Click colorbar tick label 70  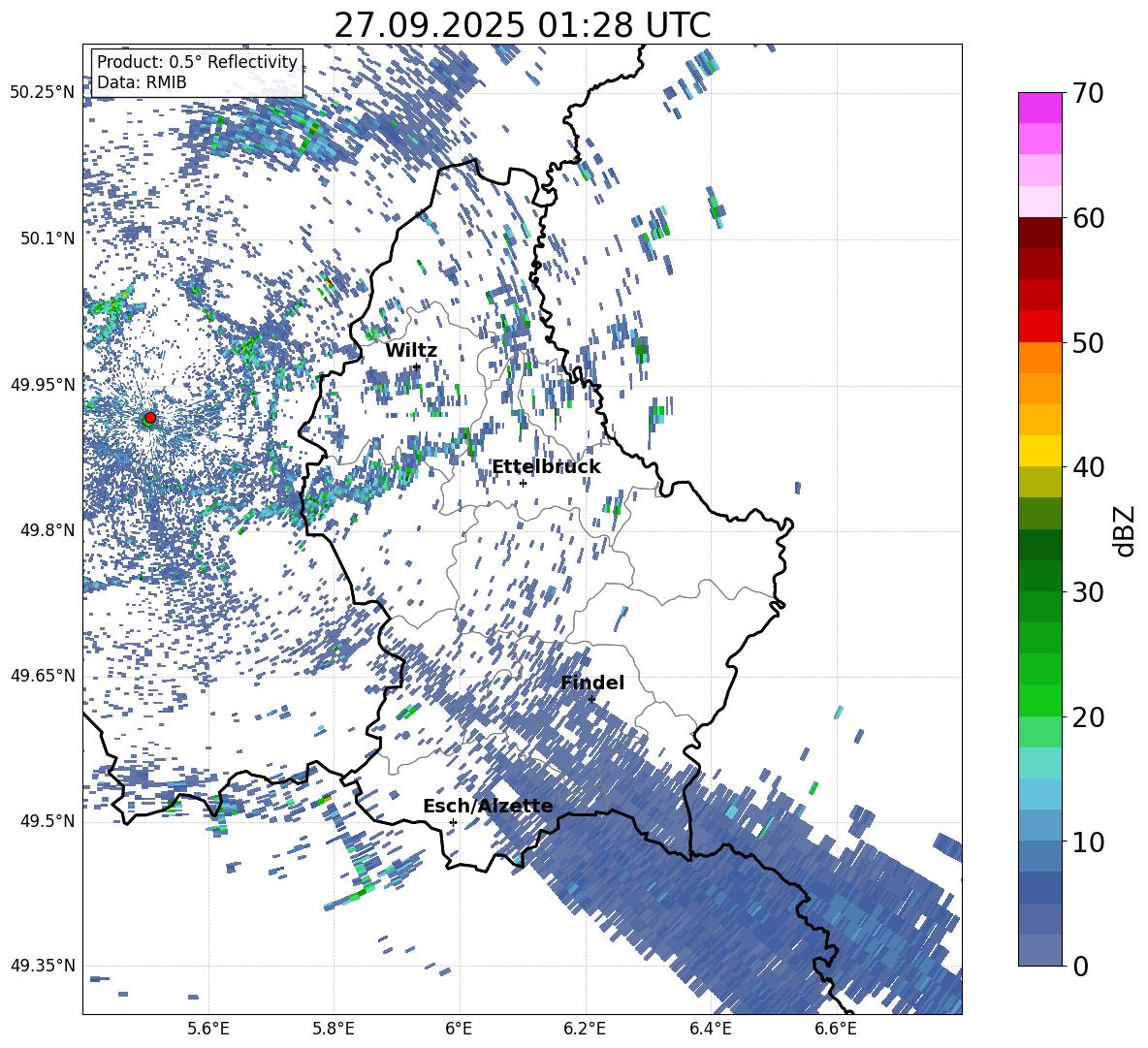click(x=1088, y=94)
